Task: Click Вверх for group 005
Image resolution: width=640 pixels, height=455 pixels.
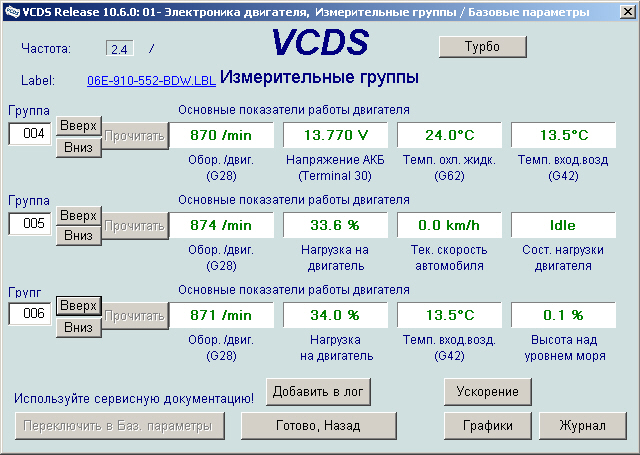Action: (78, 215)
